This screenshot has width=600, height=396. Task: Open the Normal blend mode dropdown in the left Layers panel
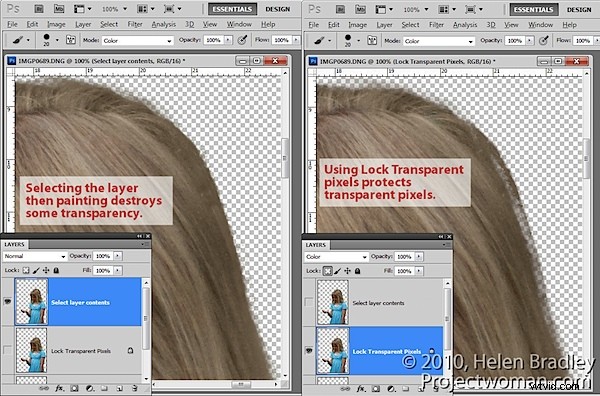(35, 256)
